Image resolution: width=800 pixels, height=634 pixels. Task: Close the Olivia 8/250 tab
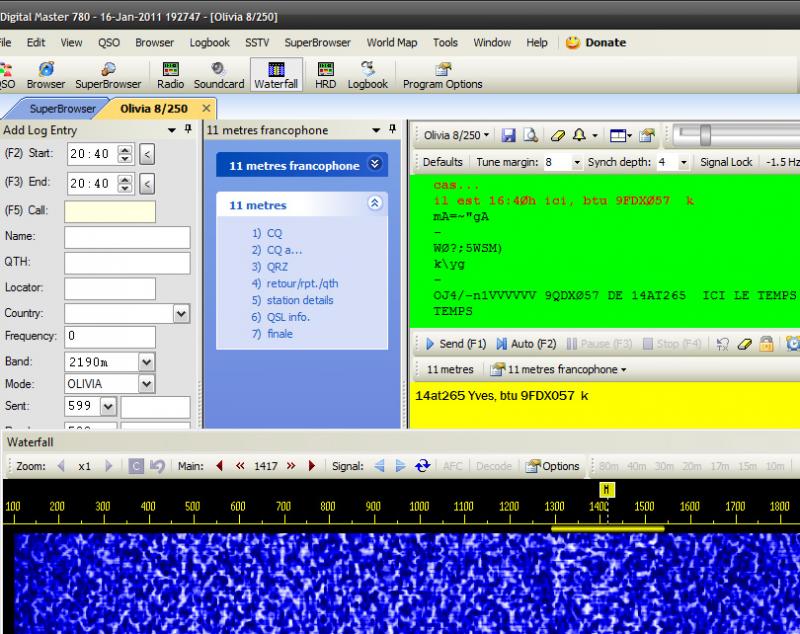206,108
